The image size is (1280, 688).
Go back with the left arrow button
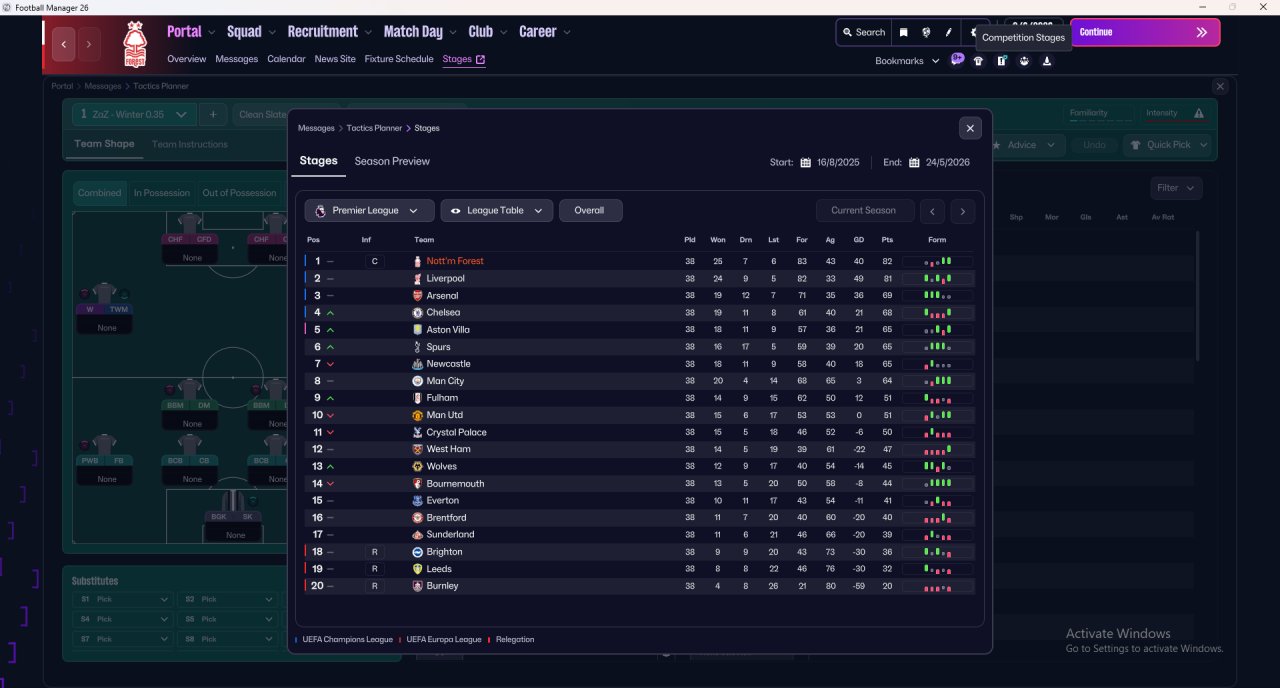coord(64,44)
